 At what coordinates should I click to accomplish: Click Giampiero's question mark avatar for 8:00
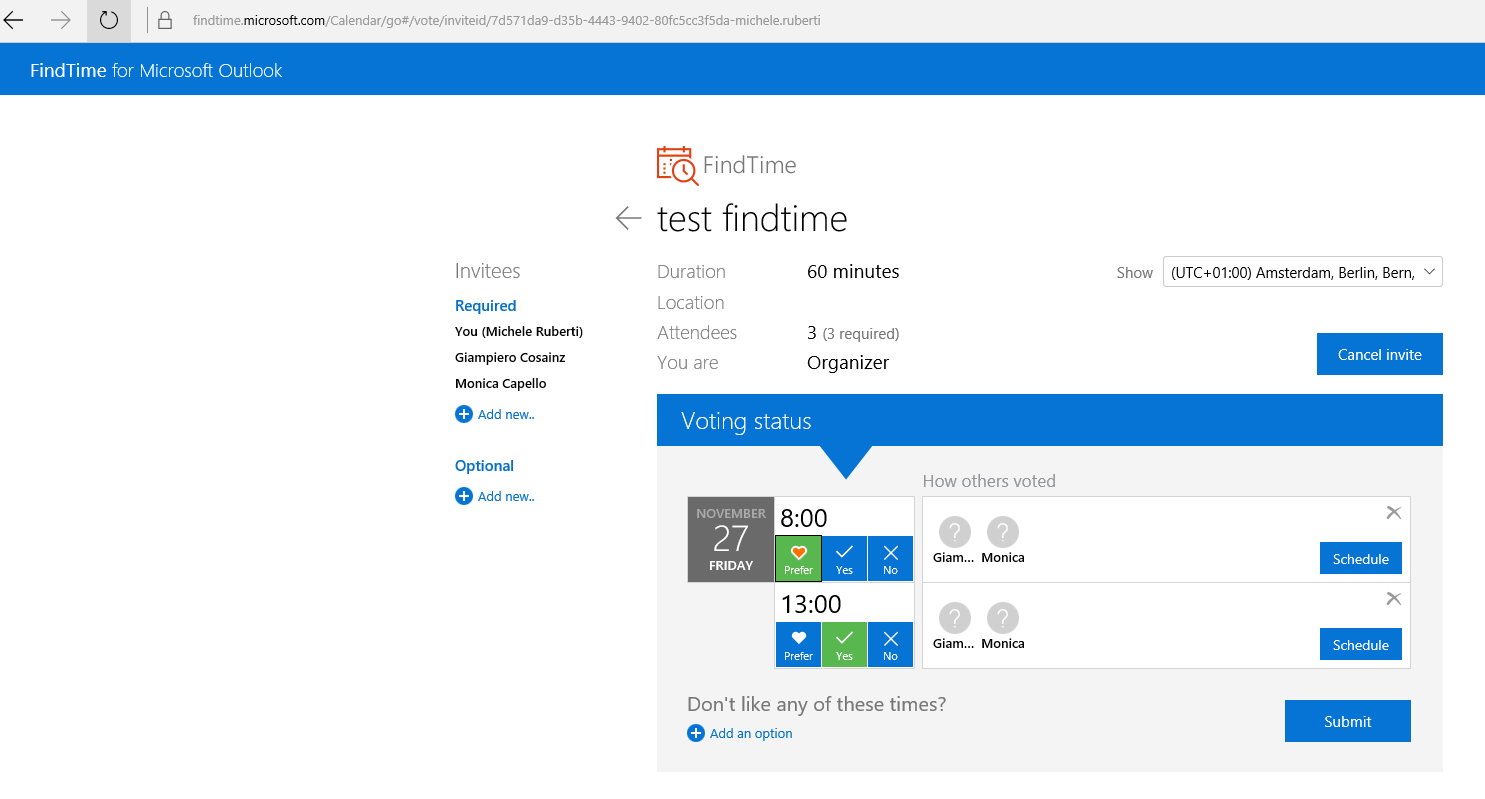pyautogui.click(x=955, y=532)
